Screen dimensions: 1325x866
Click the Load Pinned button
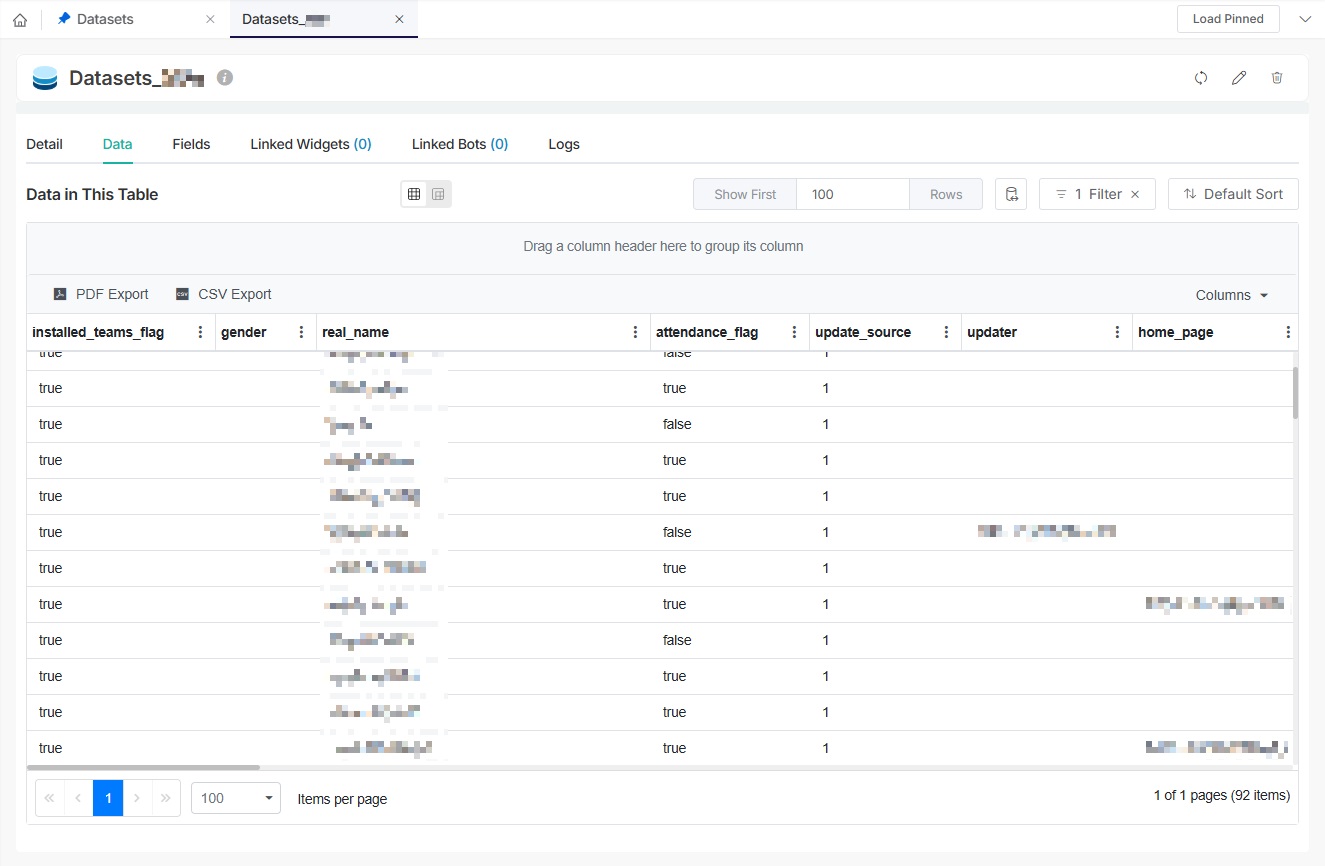[1228, 19]
